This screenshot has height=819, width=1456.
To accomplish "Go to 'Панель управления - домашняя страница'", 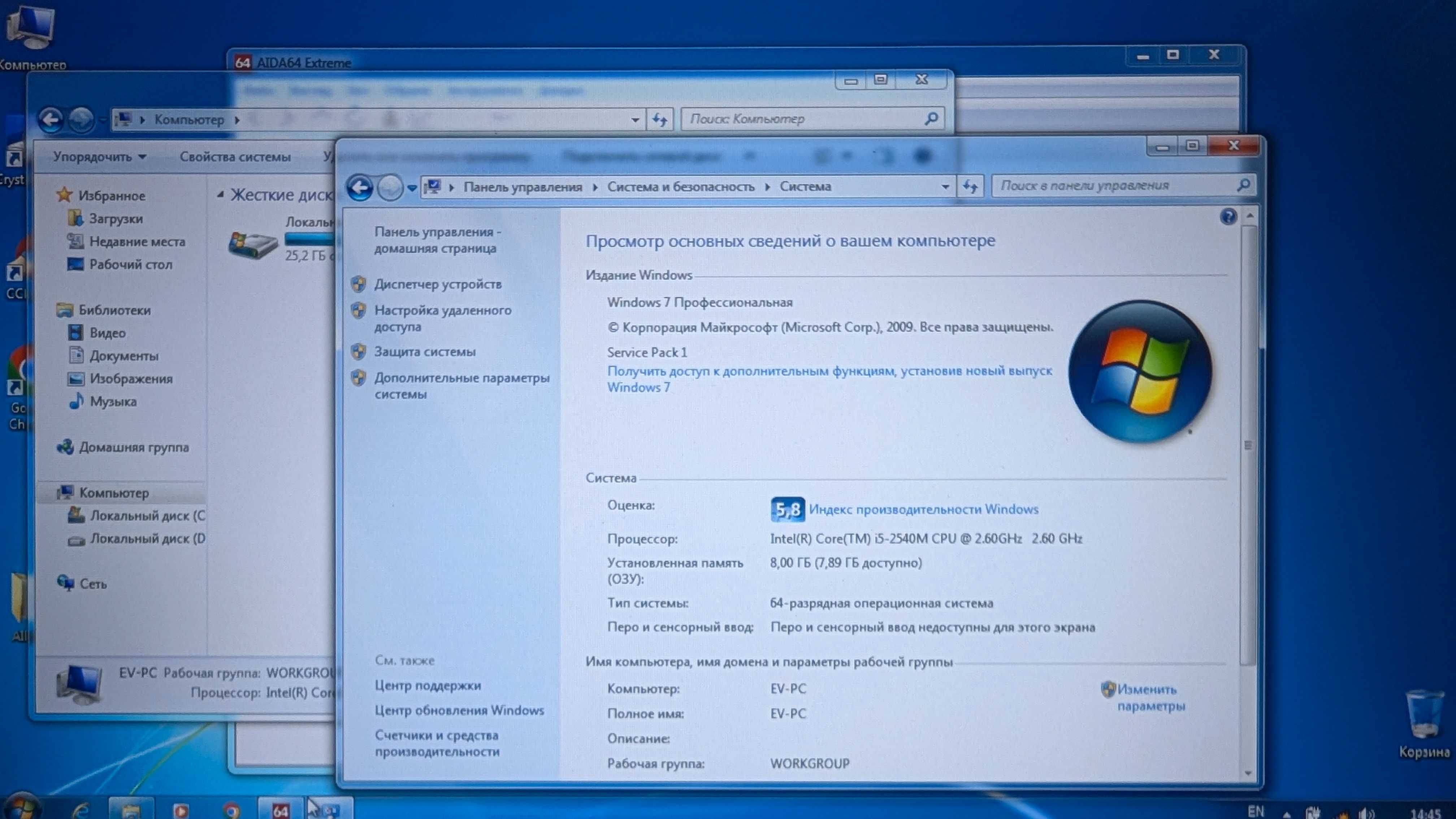I will (x=437, y=240).
